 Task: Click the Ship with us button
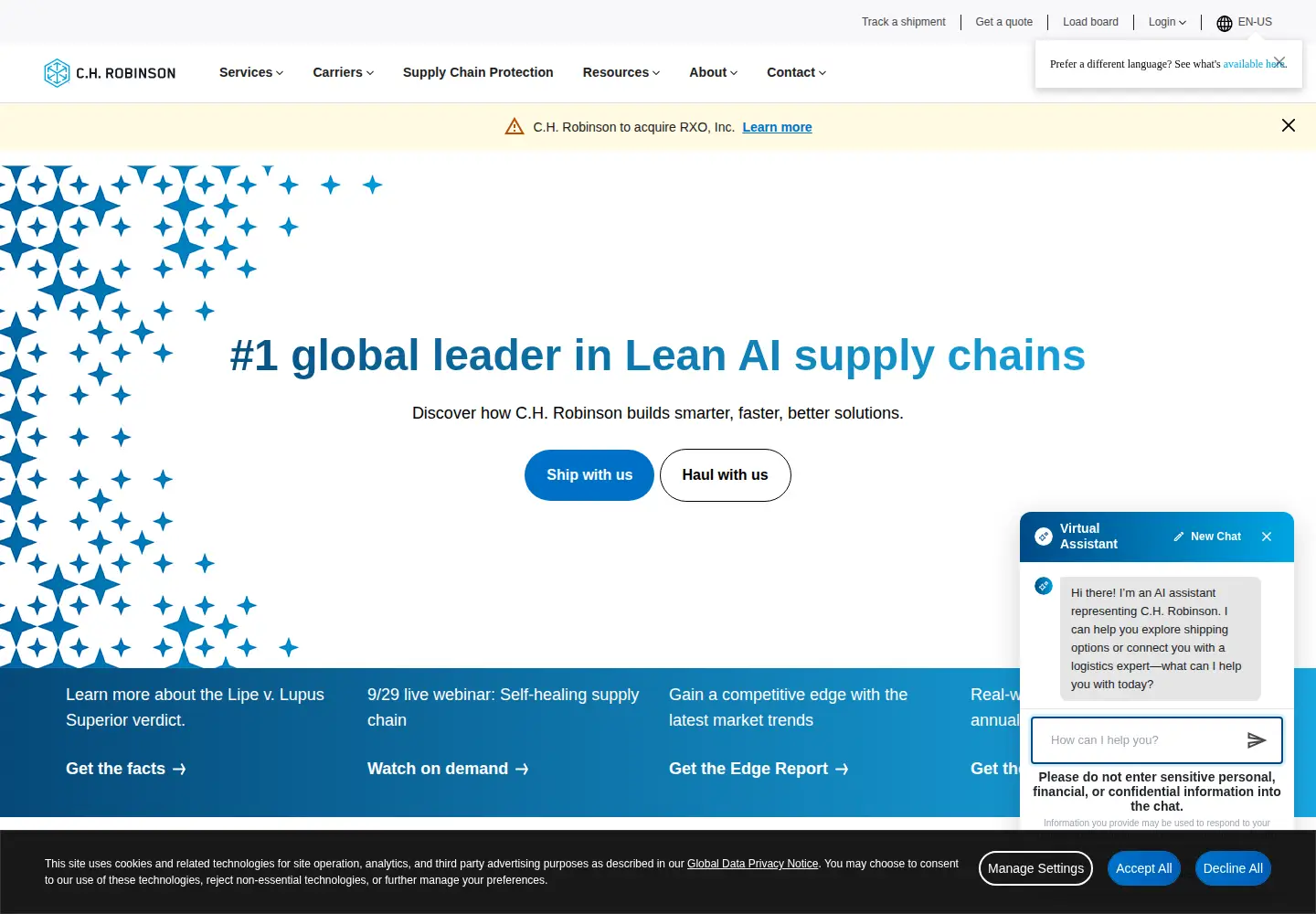589,475
